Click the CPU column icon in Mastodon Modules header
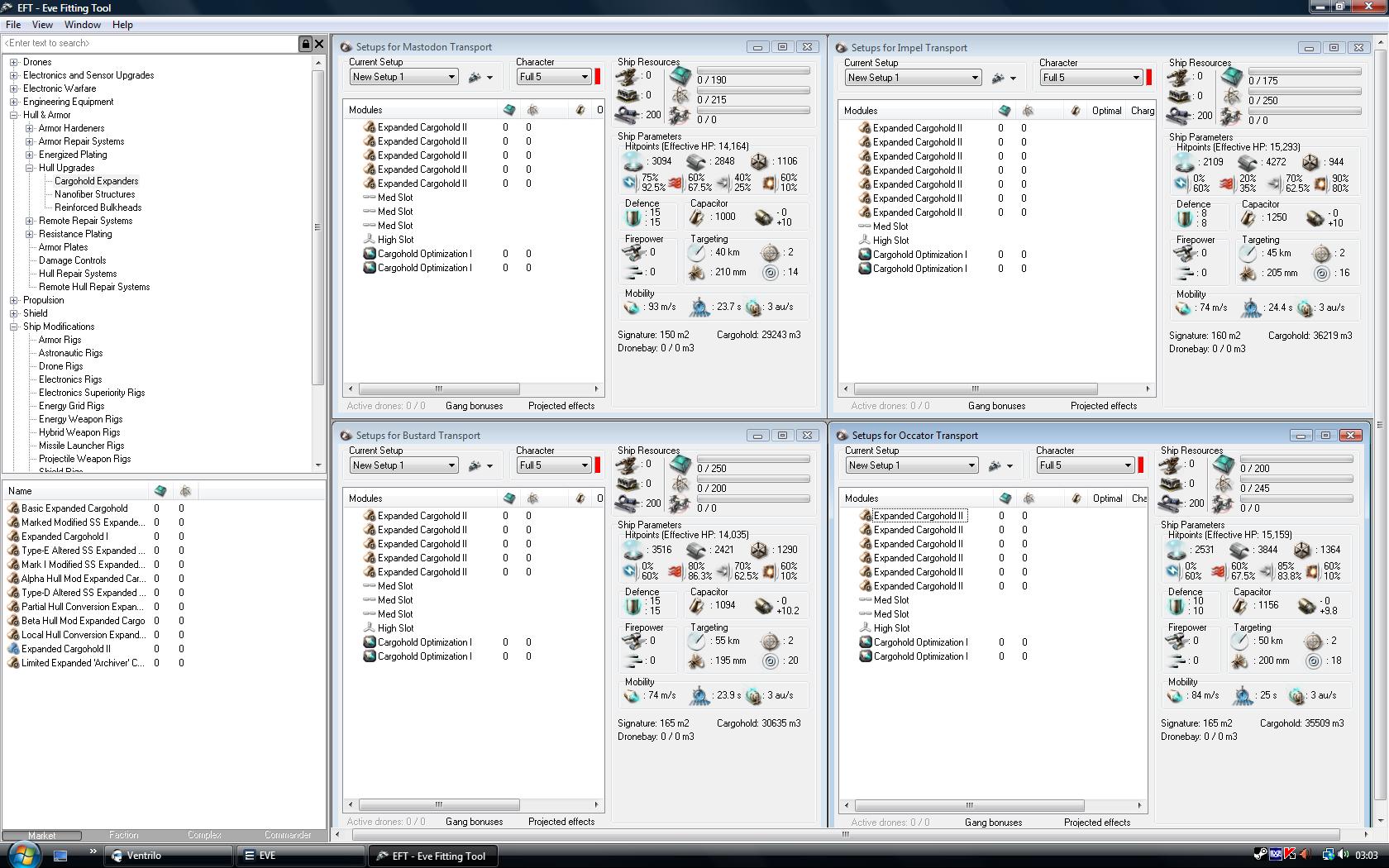The height and width of the screenshot is (868, 1389). click(509, 110)
